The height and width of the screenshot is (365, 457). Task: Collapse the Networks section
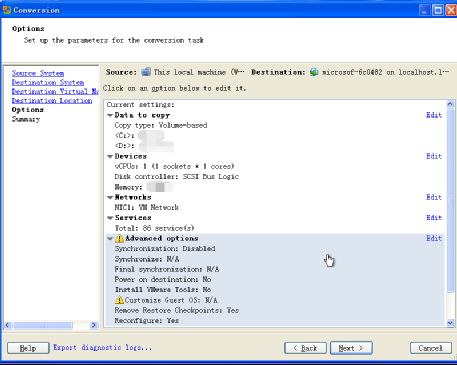click(x=110, y=197)
